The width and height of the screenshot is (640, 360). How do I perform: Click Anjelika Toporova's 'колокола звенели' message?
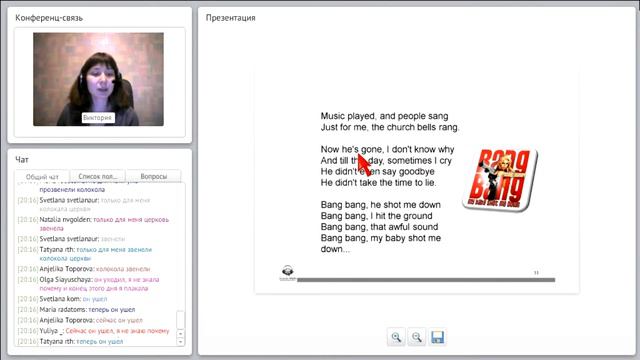click(84, 269)
